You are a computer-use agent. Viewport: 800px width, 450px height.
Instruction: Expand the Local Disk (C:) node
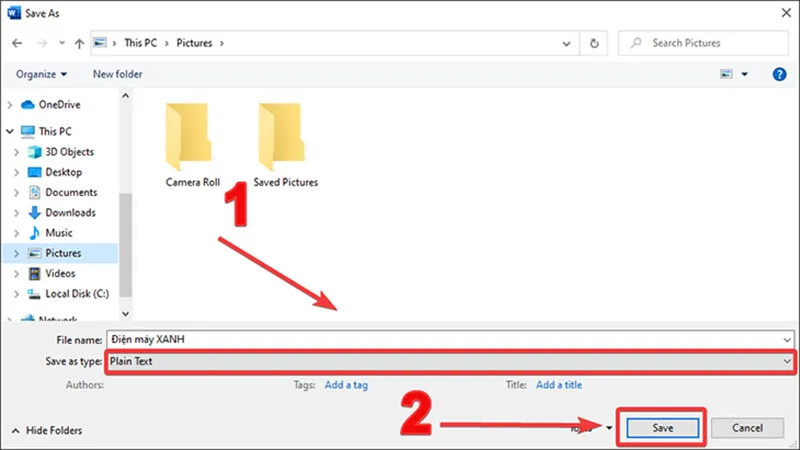pyautogui.click(x=16, y=294)
